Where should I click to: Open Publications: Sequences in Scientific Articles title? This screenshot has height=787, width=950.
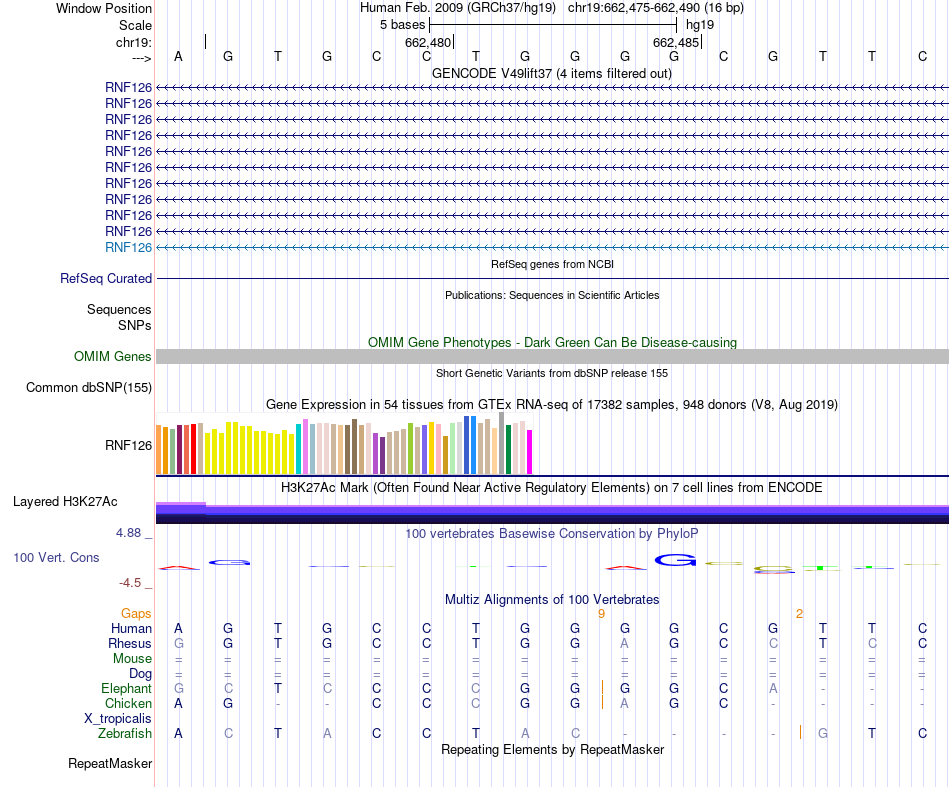[x=552, y=295]
